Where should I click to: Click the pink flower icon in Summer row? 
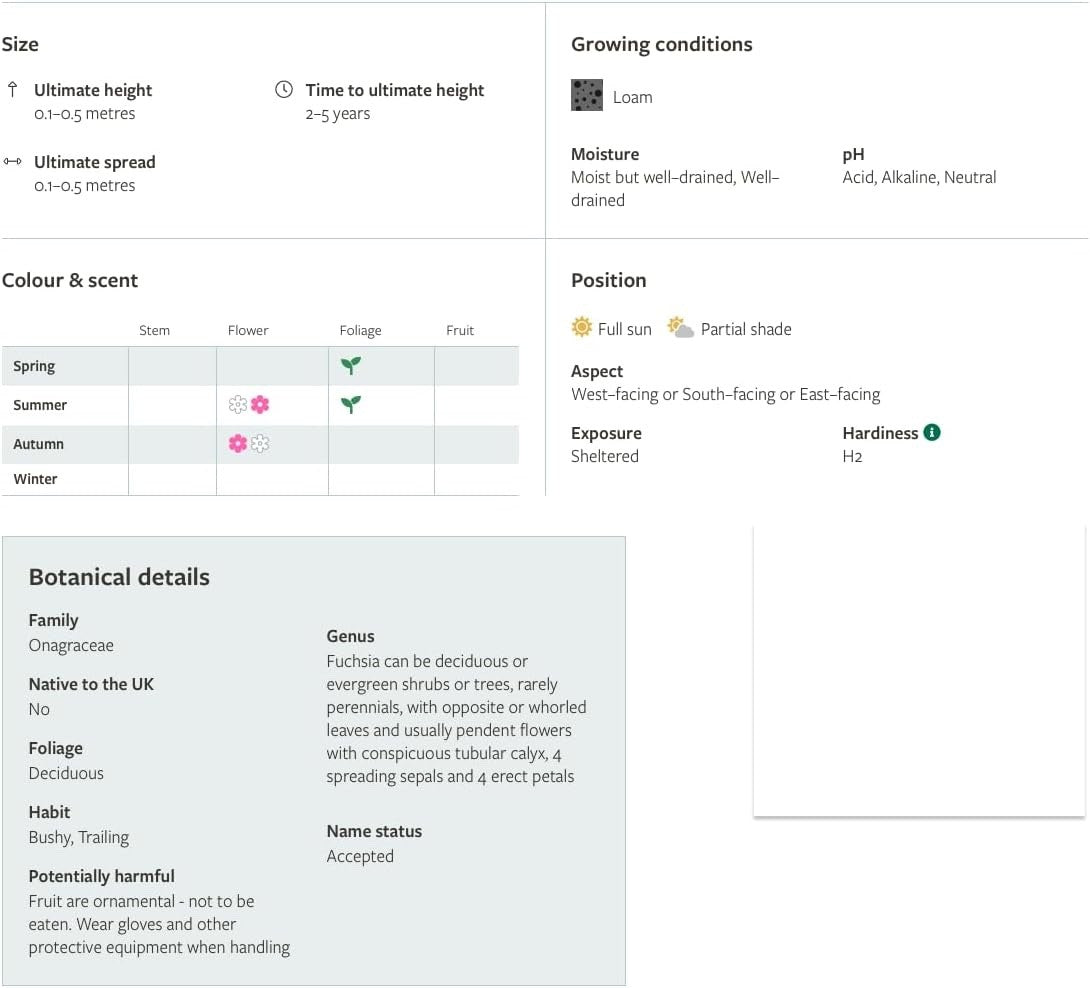[260, 405]
